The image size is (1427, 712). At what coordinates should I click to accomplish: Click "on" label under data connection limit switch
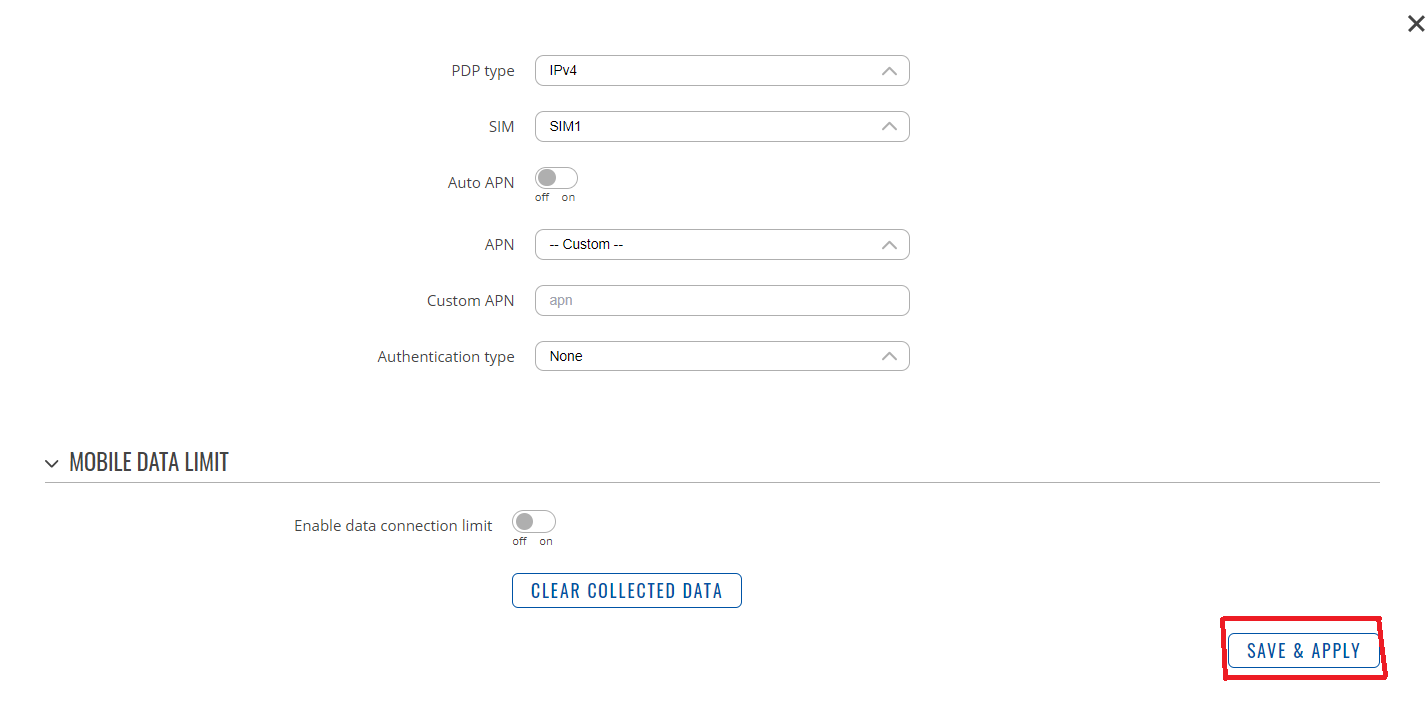(x=545, y=542)
